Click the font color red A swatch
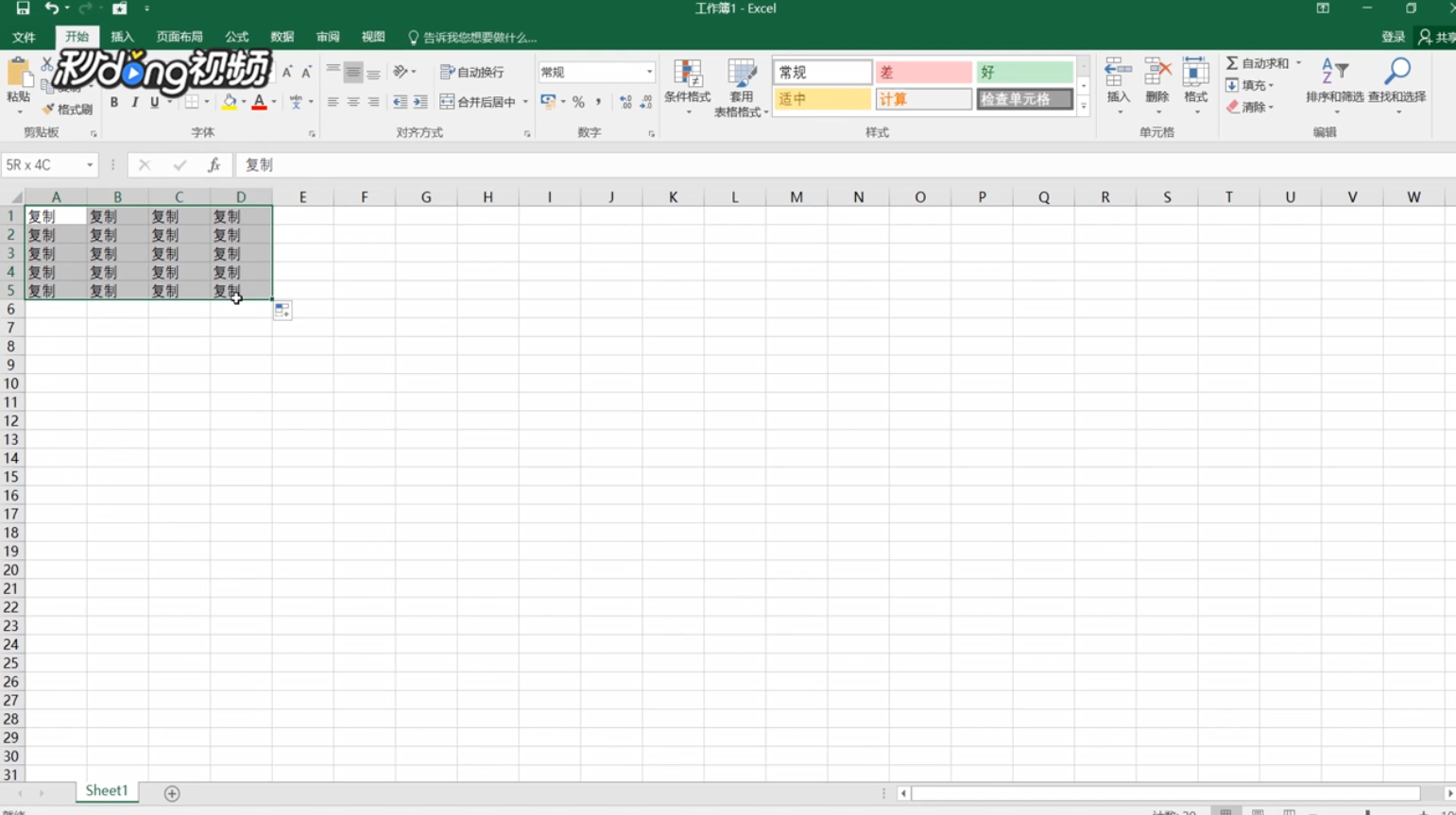Screen dimensions: 1456x815 (259, 102)
